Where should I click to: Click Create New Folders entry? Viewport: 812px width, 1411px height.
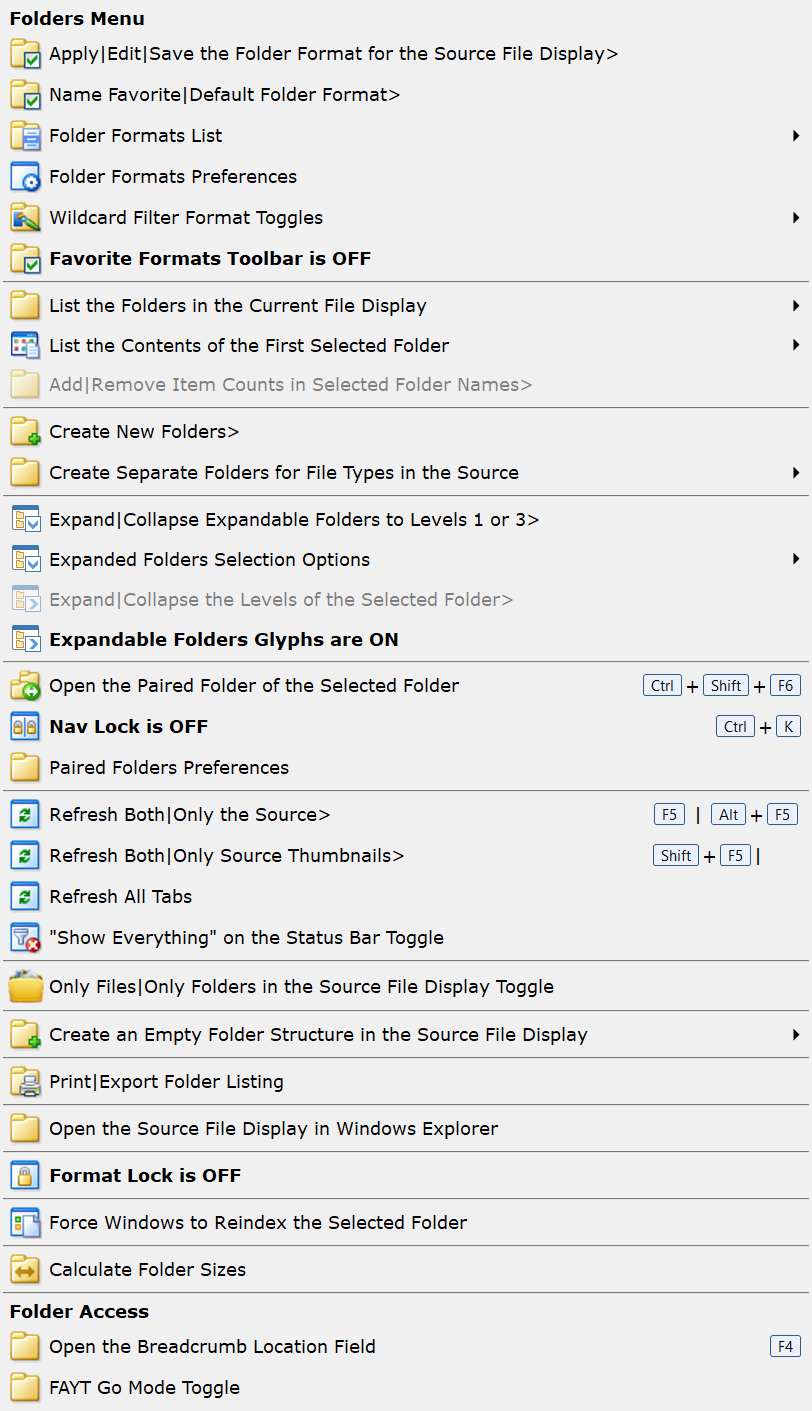click(x=144, y=432)
